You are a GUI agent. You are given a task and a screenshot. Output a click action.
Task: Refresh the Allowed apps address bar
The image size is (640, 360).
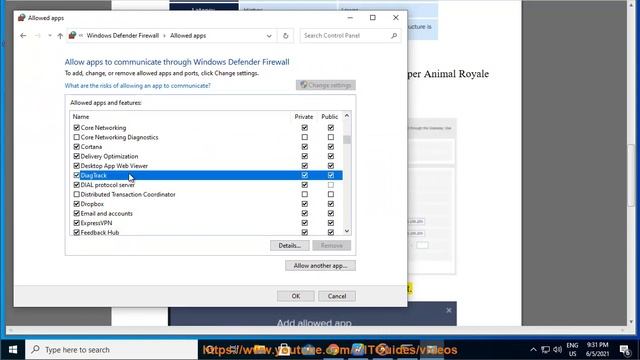[x=285, y=36]
